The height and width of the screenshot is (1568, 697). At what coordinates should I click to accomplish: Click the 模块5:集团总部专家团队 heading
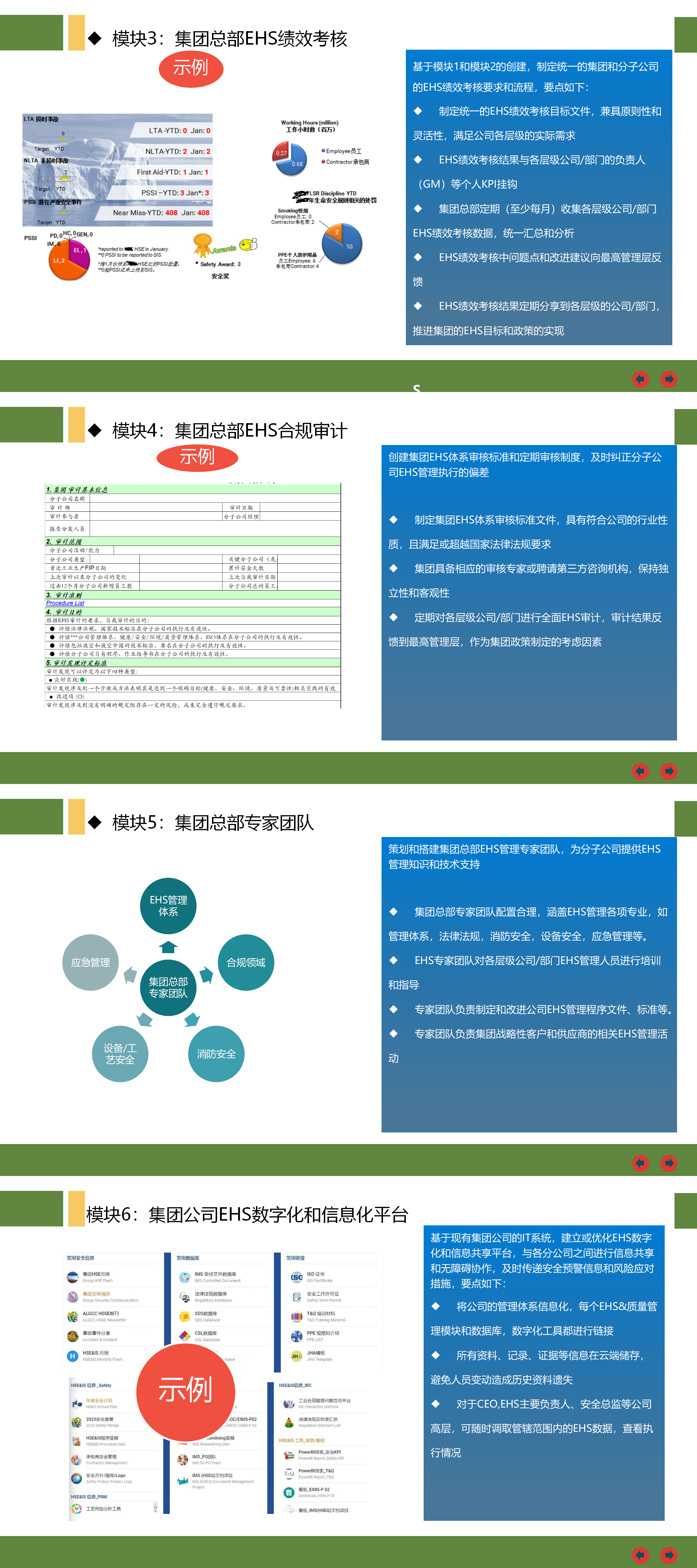(x=213, y=822)
